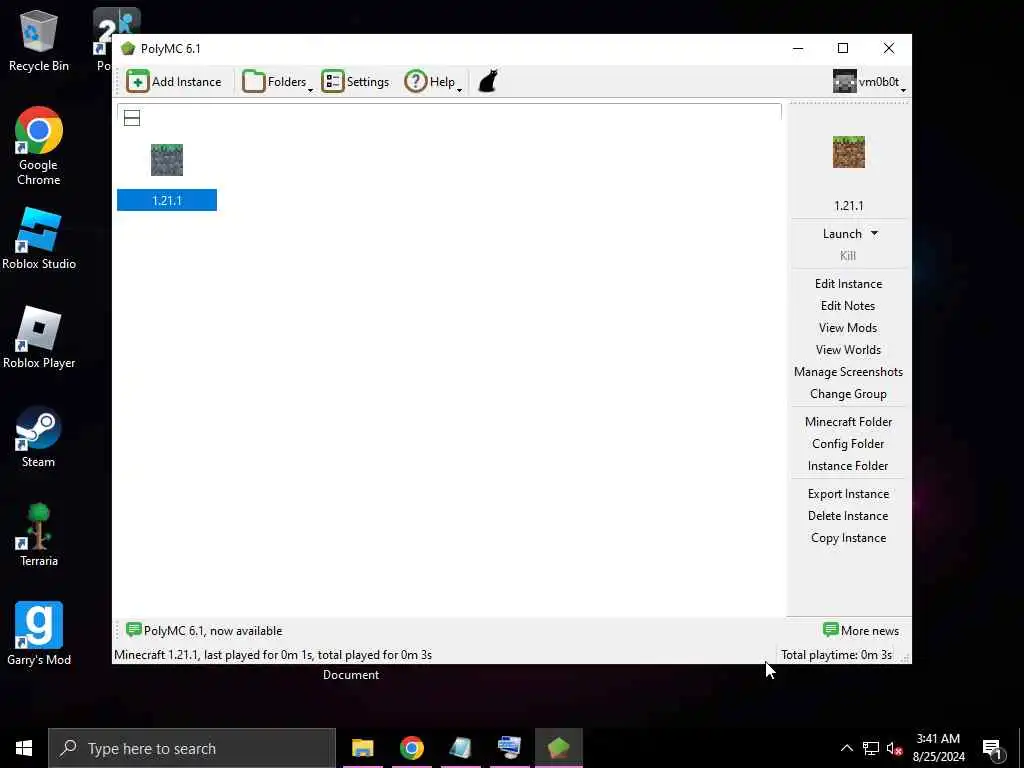Show hidden system tray icons

click(846, 748)
